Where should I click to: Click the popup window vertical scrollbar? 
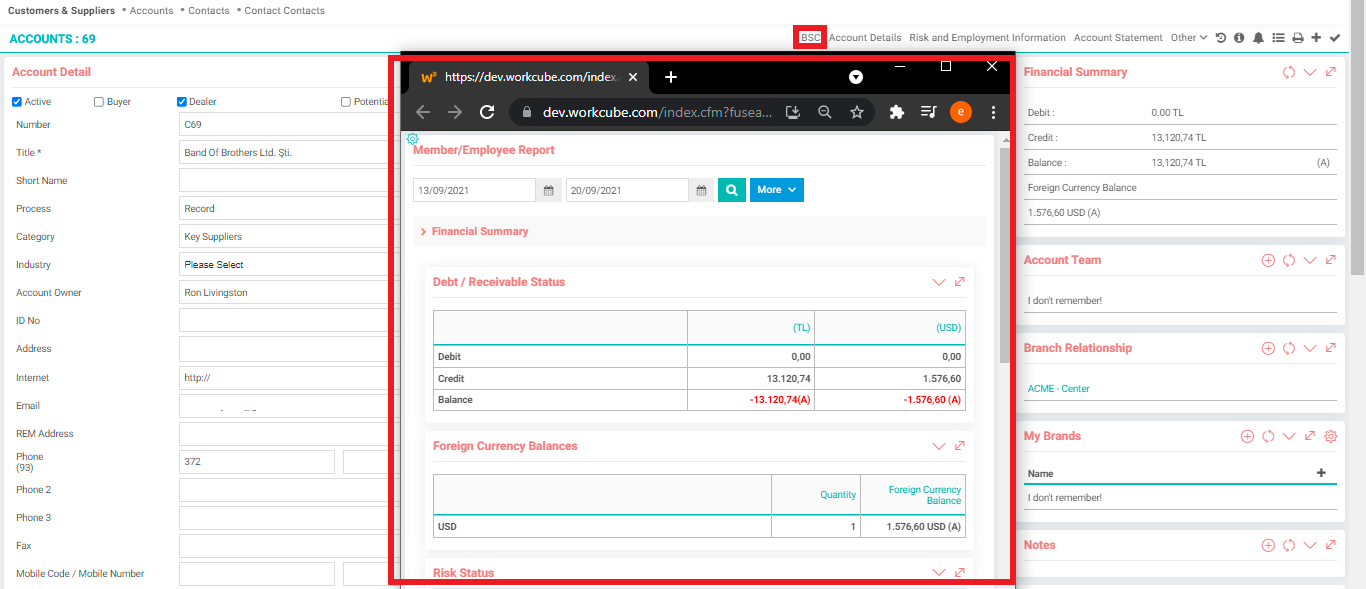click(1004, 255)
